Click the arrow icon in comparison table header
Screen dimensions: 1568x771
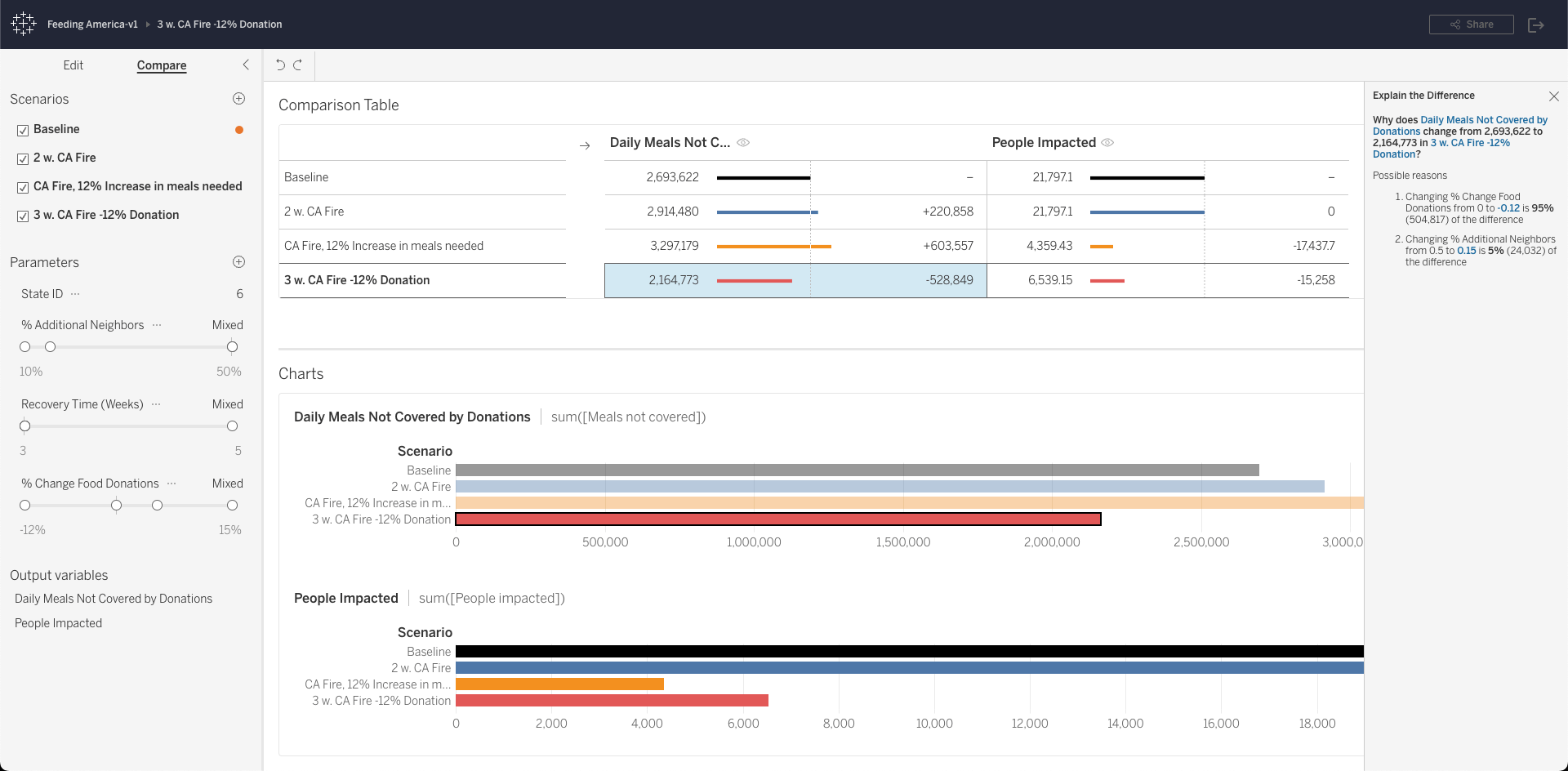(x=585, y=145)
